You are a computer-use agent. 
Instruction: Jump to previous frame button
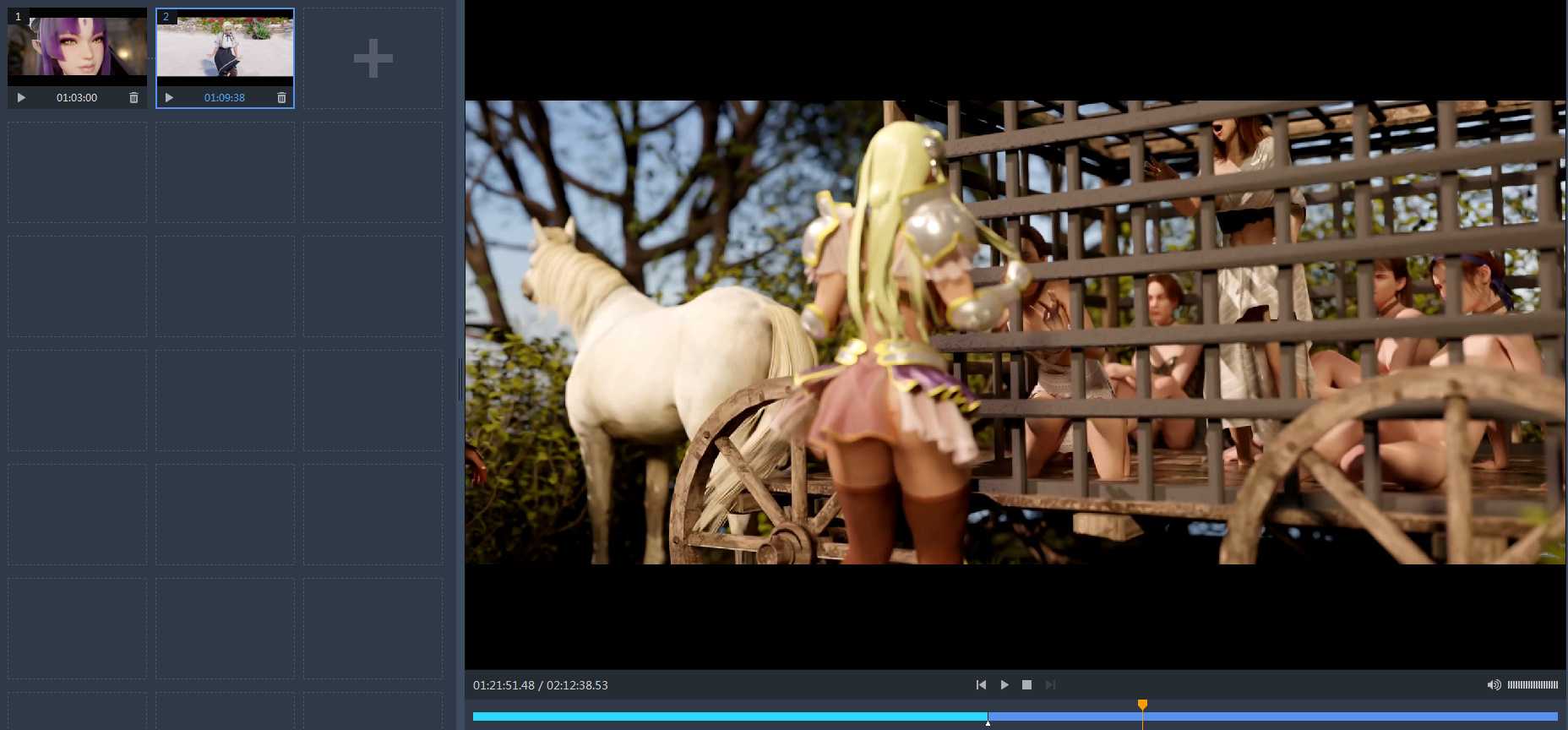pos(981,685)
